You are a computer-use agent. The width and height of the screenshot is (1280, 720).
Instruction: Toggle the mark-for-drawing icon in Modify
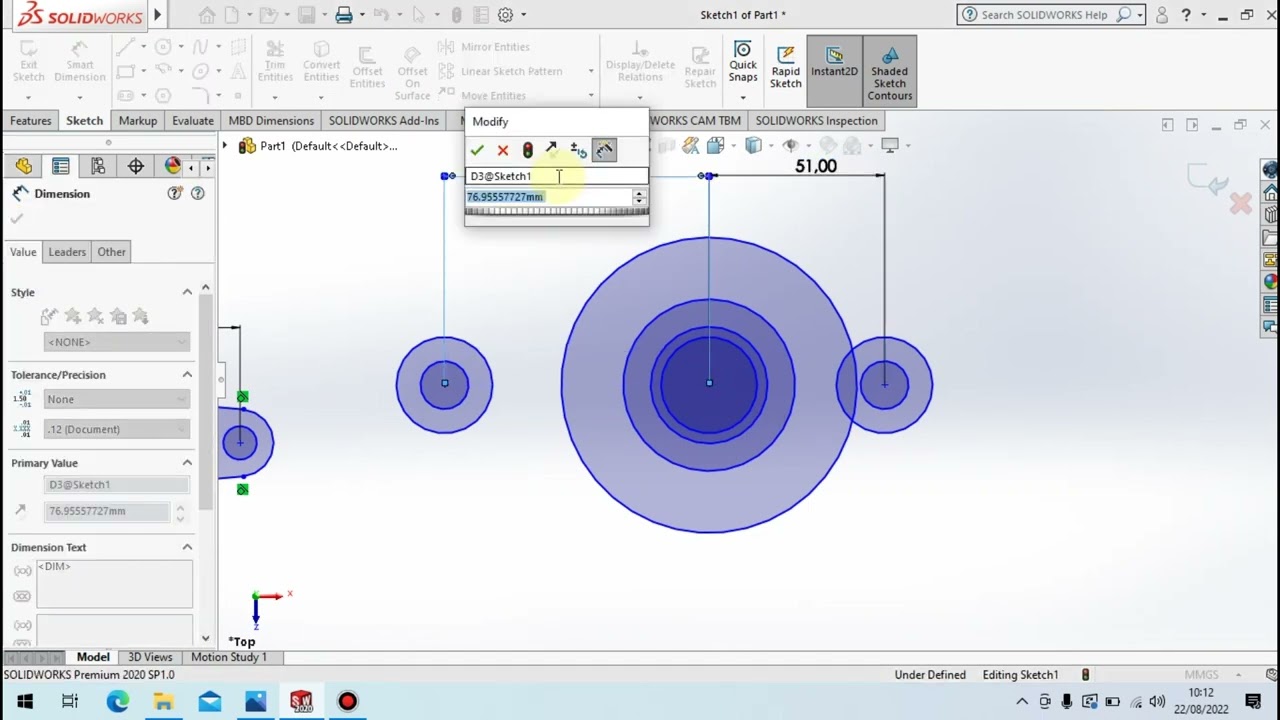click(604, 150)
